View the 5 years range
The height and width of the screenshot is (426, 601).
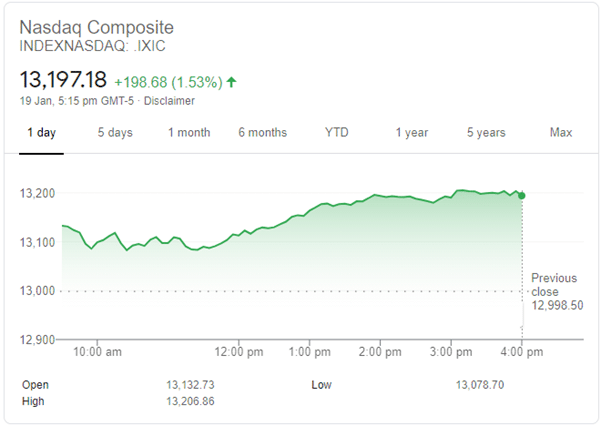tap(486, 133)
